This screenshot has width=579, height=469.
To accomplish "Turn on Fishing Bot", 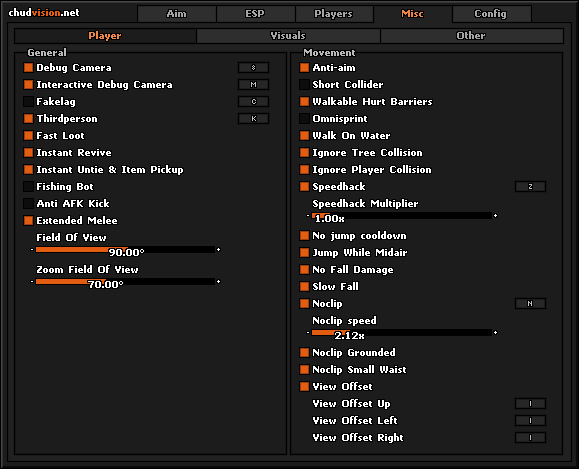I will [x=28, y=186].
